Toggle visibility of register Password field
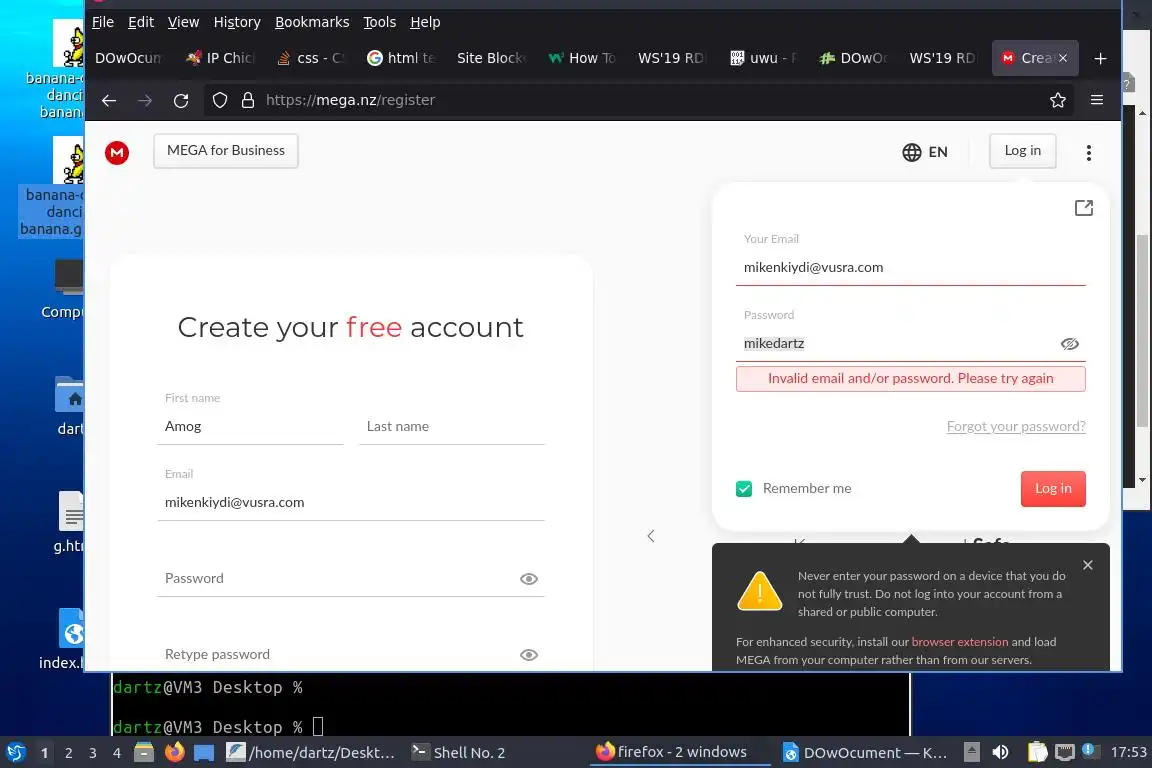This screenshot has height=768, width=1152. pyautogui.click(x=529, y=579)
